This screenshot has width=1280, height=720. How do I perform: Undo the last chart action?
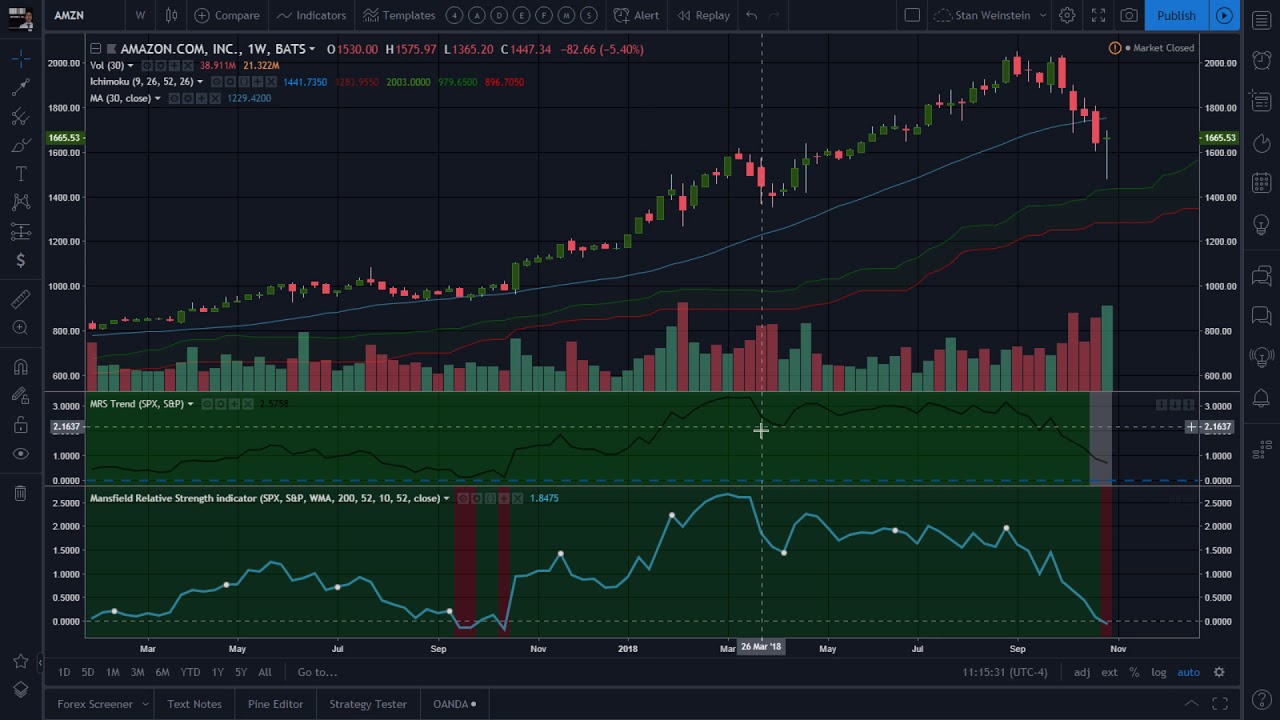click(751, 15)
